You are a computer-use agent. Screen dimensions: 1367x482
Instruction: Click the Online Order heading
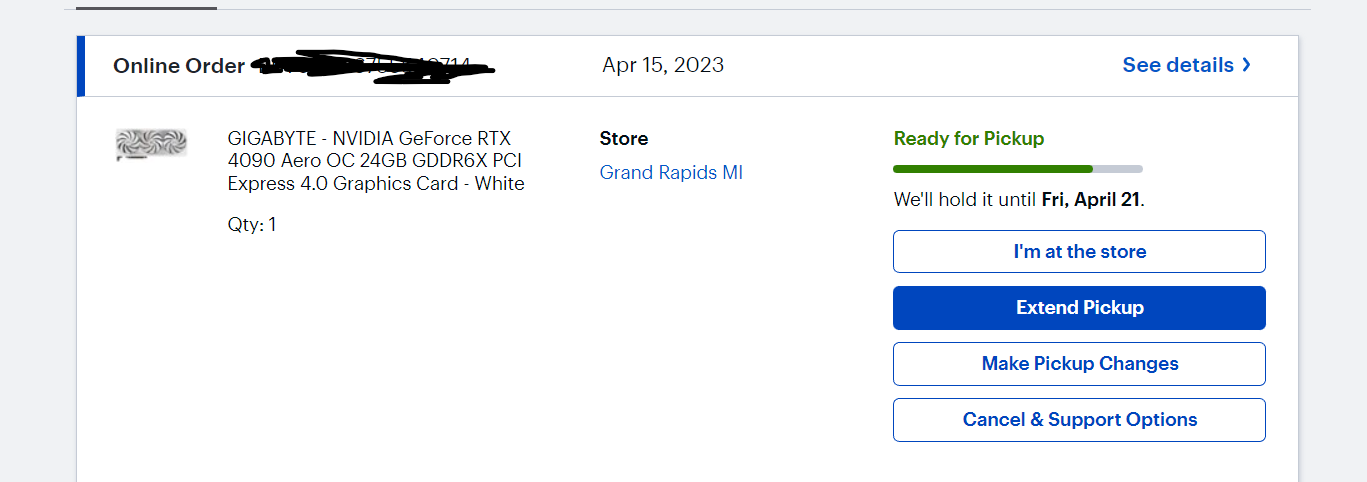click(179, 66)
